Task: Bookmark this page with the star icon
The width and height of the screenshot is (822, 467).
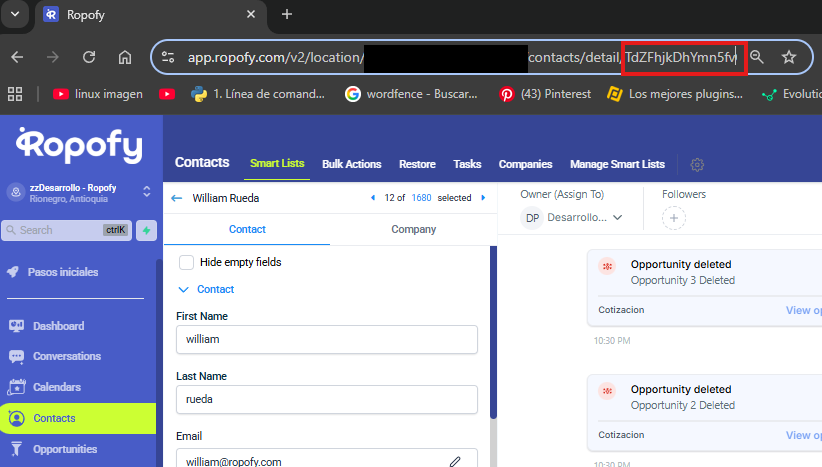Action: (x=789, y=57)
